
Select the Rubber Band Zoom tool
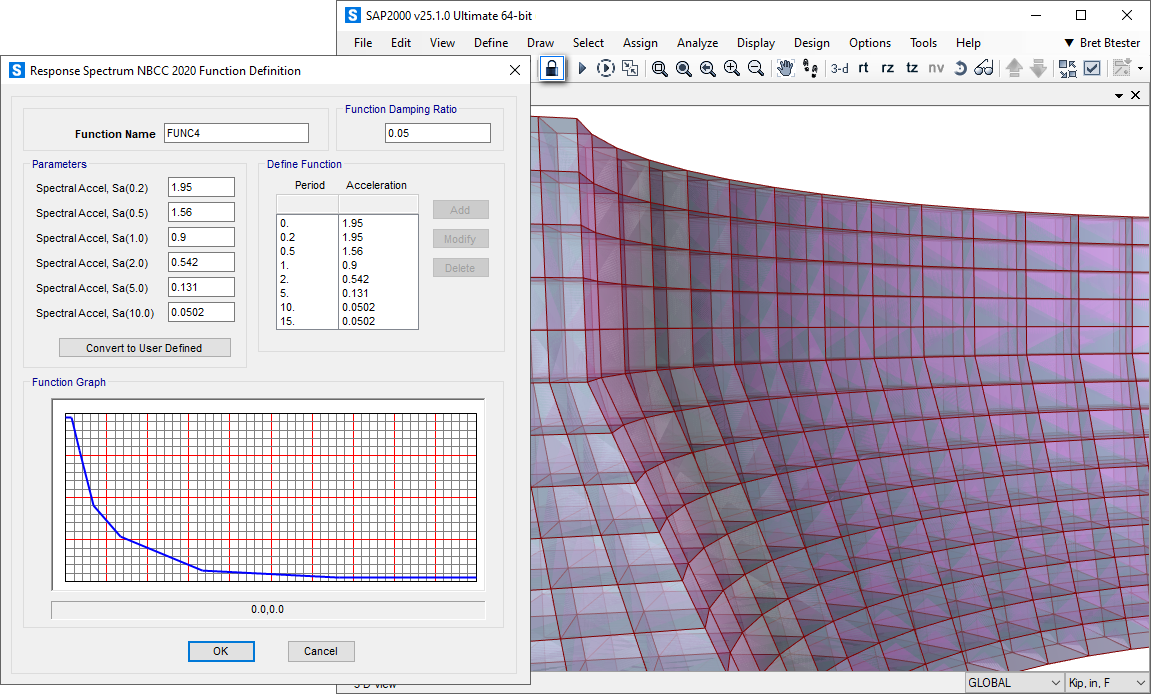click(659, 67)
